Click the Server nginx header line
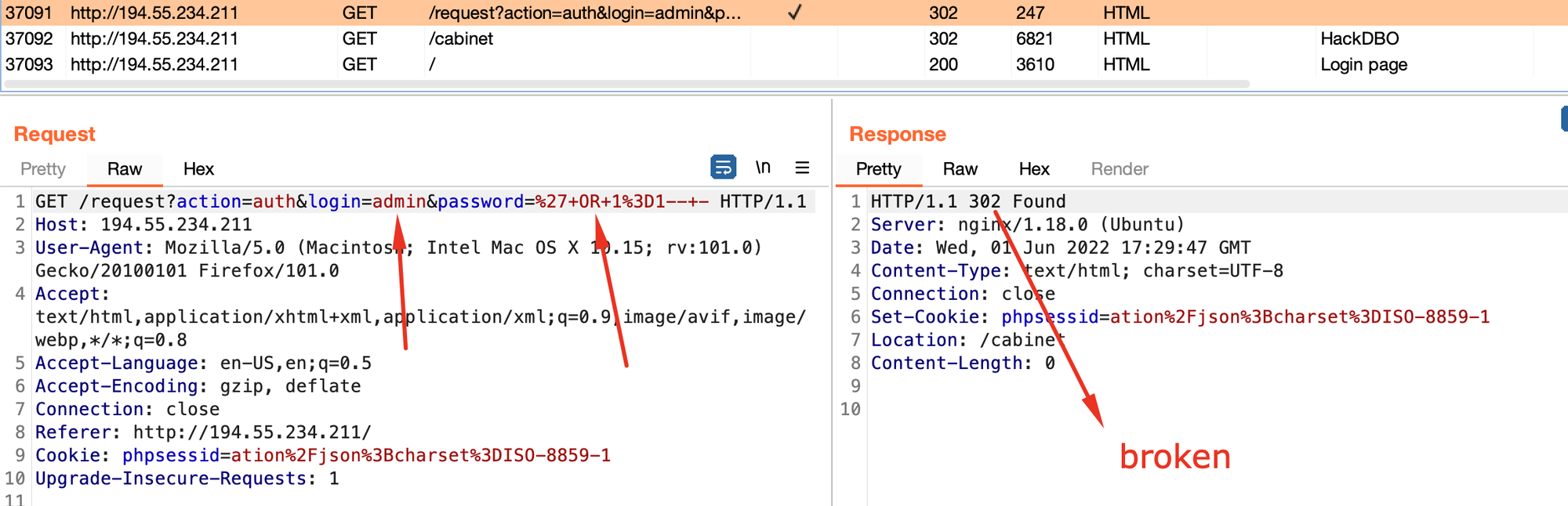Screen dimensions: 1568x506 1028,225
